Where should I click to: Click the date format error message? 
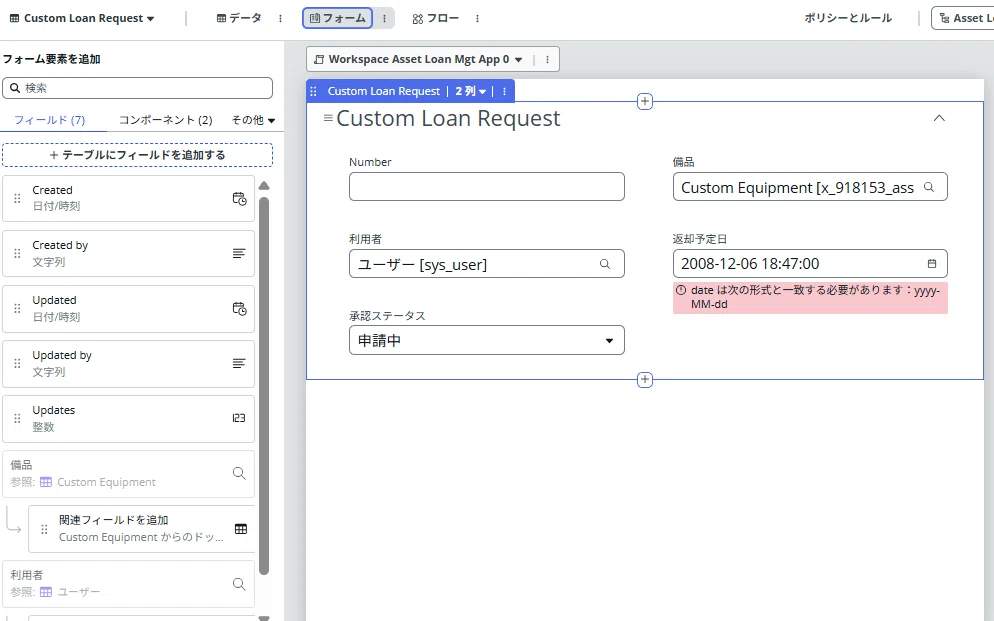810,297
